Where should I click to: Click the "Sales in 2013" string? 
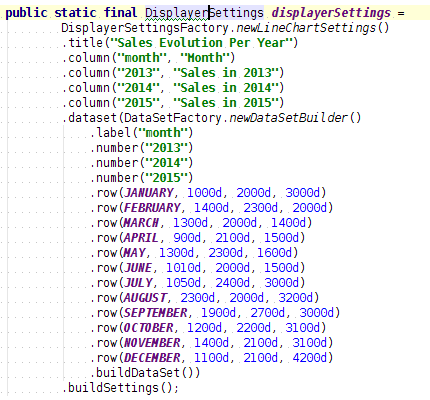point(225,73)
